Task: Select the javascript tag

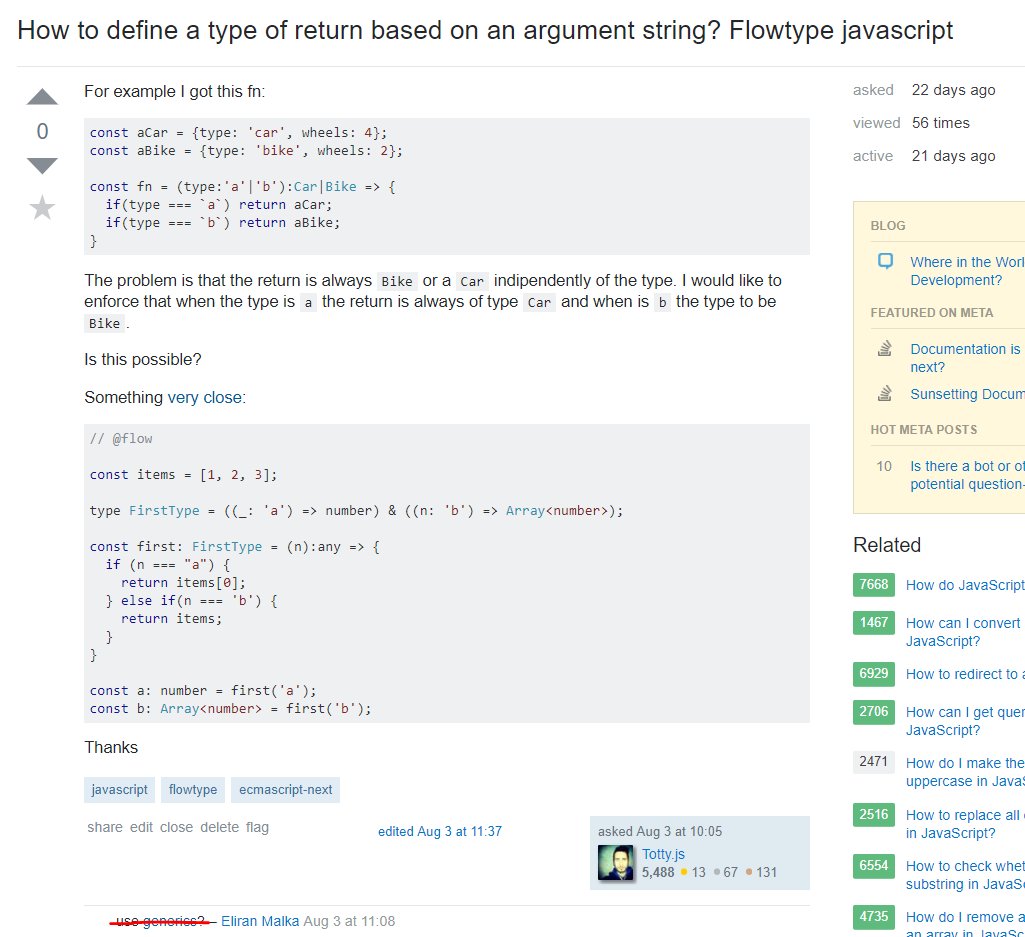Action: click(119, 790)
